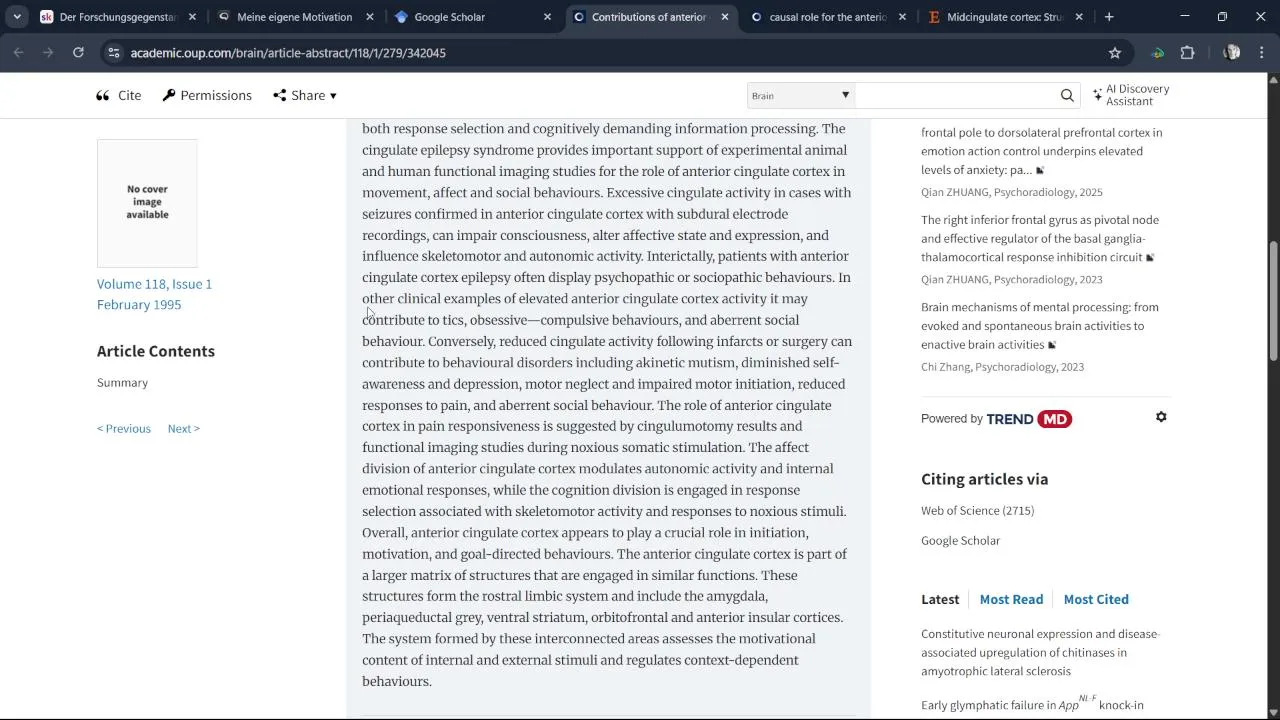Go to Previous article

pyautogui.click(x=124, y=428)
